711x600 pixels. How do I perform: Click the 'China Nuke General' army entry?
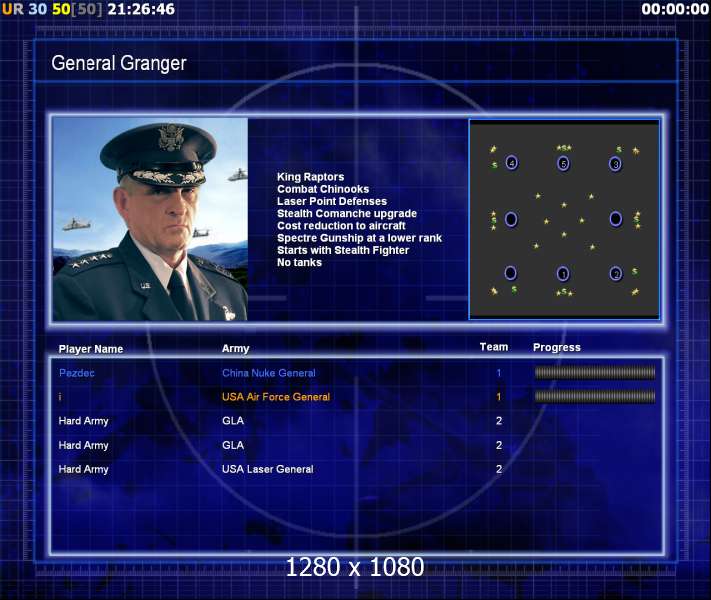point(269,373)
